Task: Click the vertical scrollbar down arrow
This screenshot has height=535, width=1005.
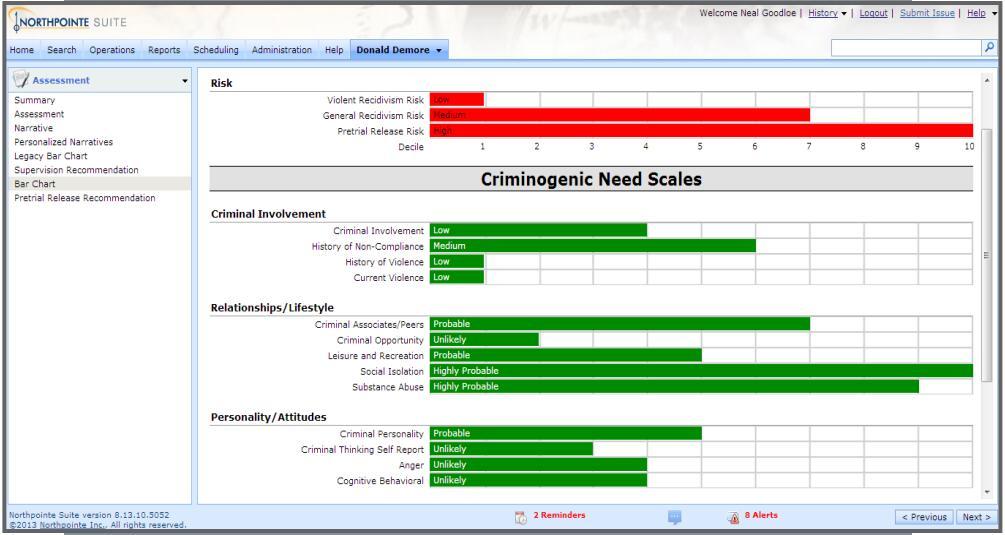Action: 986,492
